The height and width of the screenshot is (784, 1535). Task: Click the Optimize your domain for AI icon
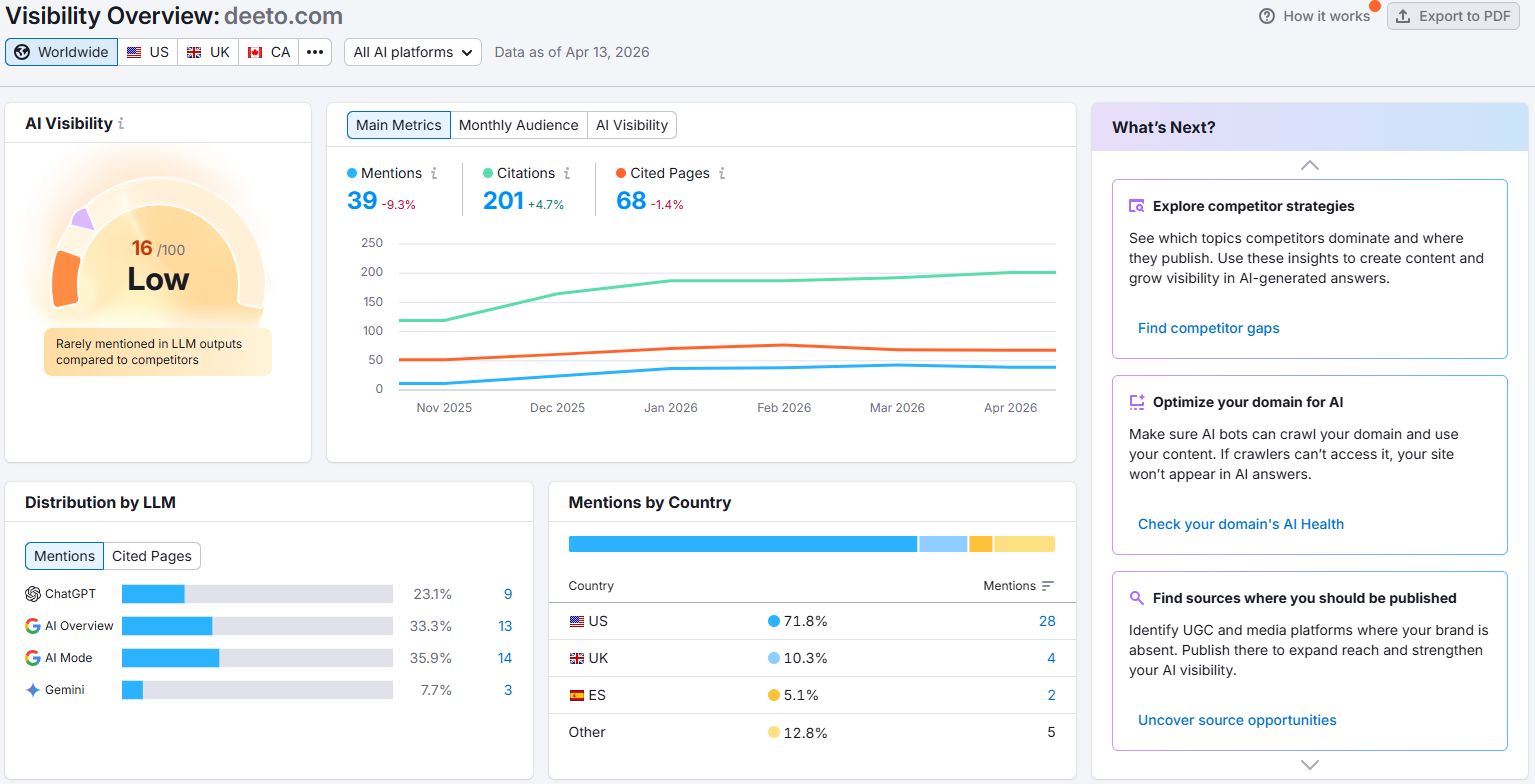[x=1137, y=402]
